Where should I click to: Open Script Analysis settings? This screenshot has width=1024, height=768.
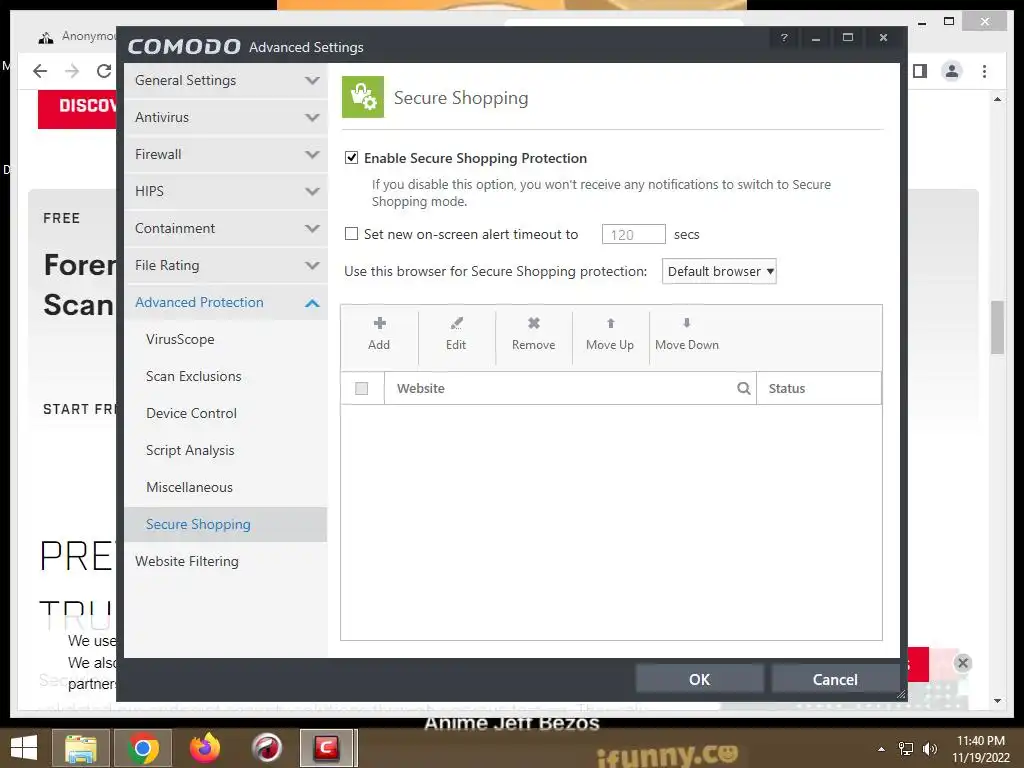click(190, 451)
